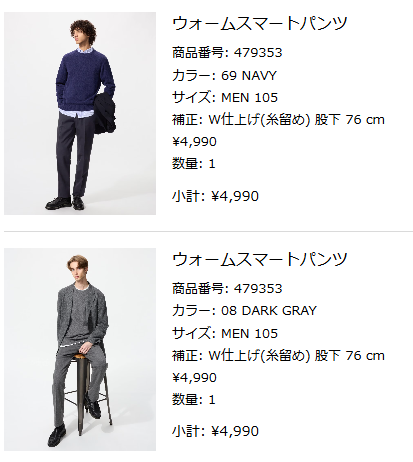Click subtotal 小計 of dark gray item
The height and width of the screenshot is (462, 413).
(x=215, y=431)
